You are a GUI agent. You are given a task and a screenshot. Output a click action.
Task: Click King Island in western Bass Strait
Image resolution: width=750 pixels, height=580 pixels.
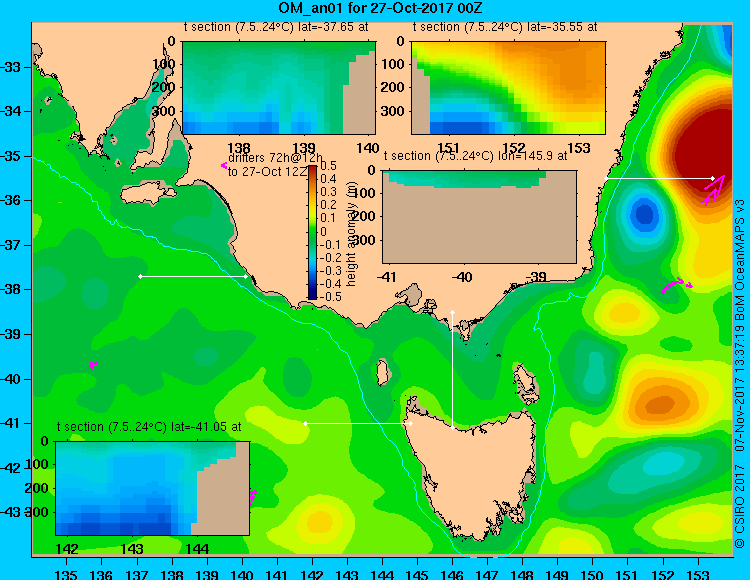382,372
